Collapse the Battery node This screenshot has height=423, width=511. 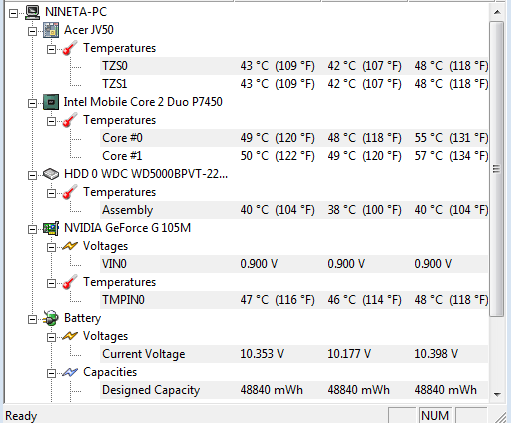pyautogui.click(x=32, y=319)
